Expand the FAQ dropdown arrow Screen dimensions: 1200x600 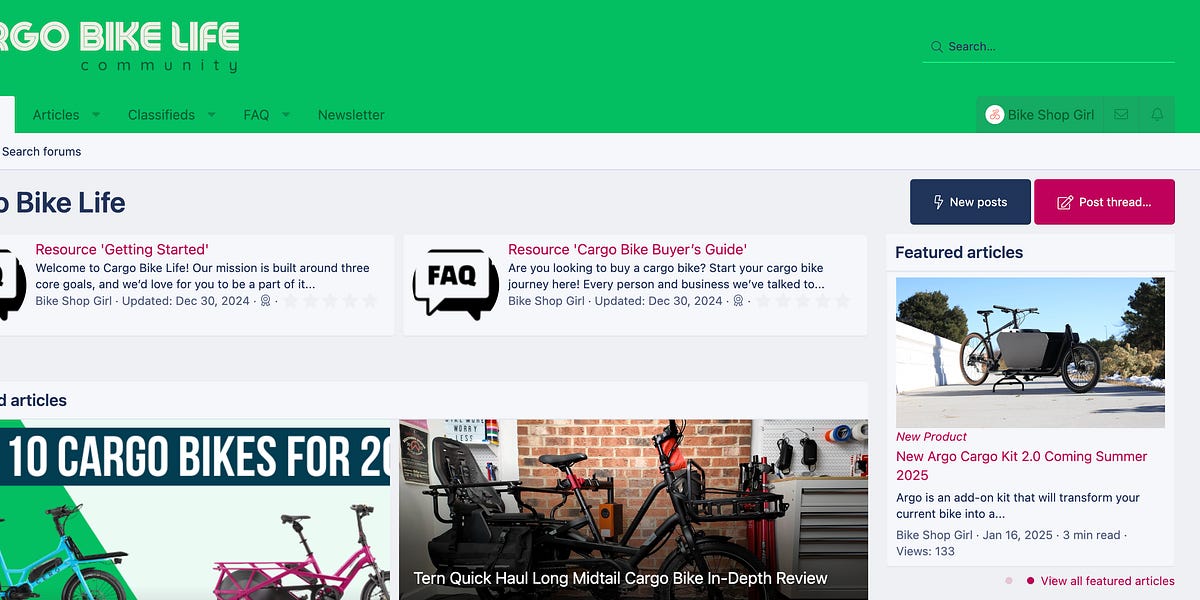[x=286, y=115]
